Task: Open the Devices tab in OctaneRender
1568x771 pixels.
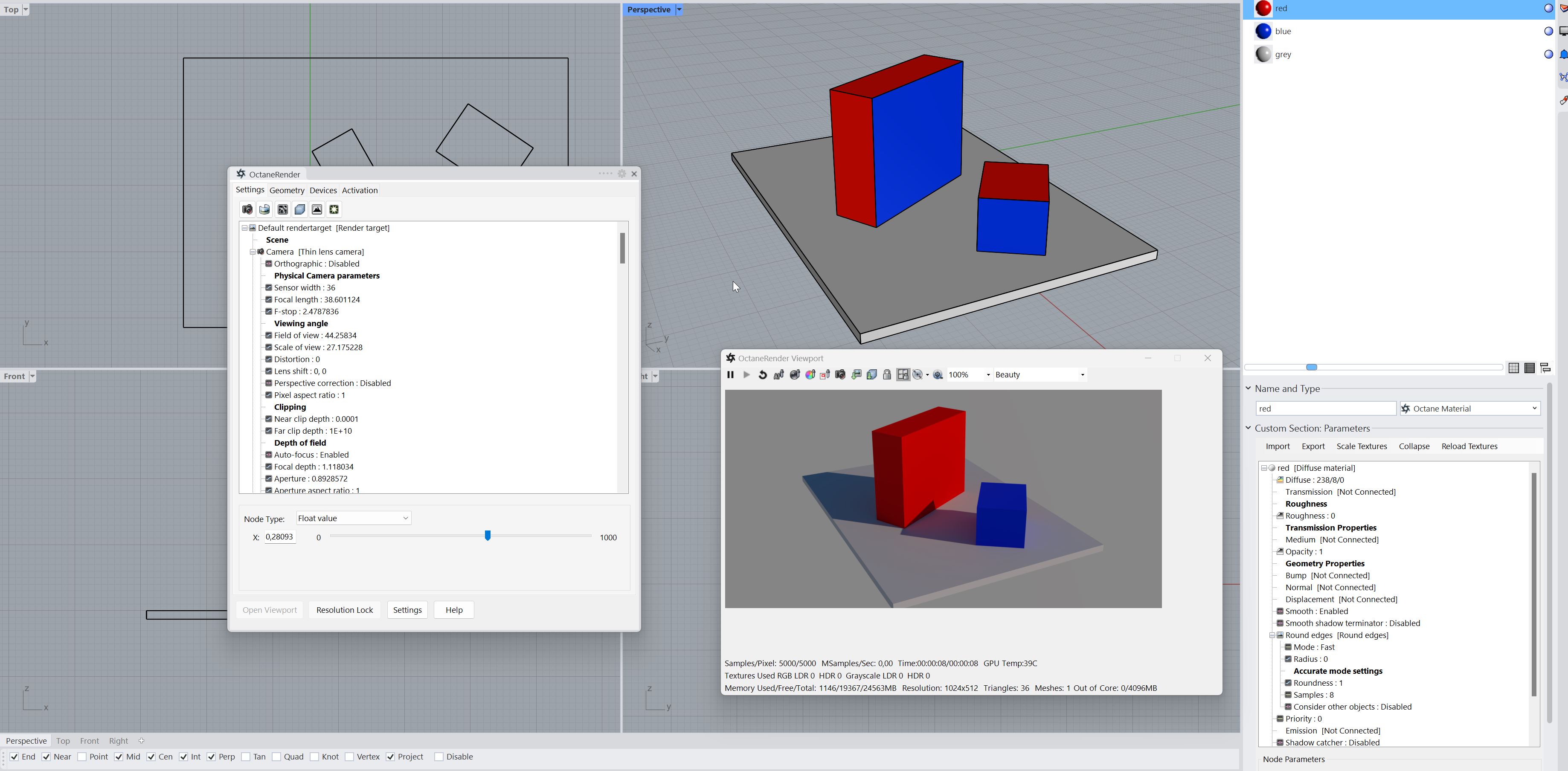Action: coord(322,191)
